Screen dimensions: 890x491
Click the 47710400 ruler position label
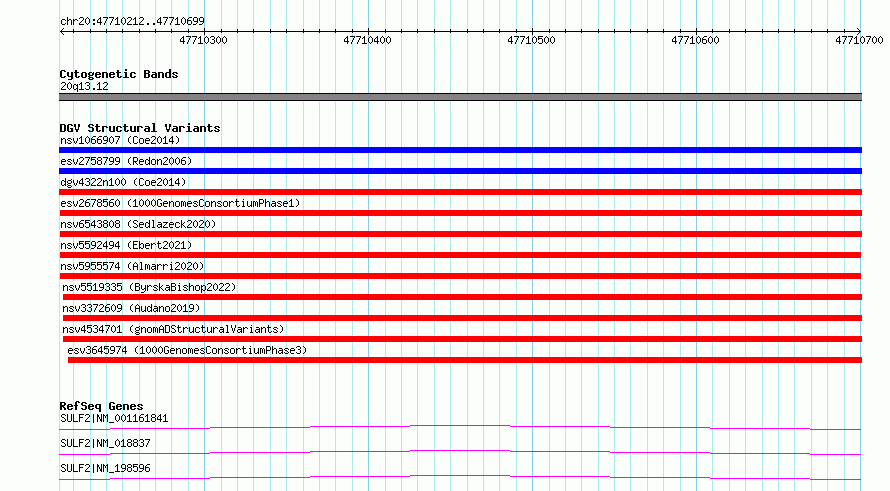click(x=367, y=40)
